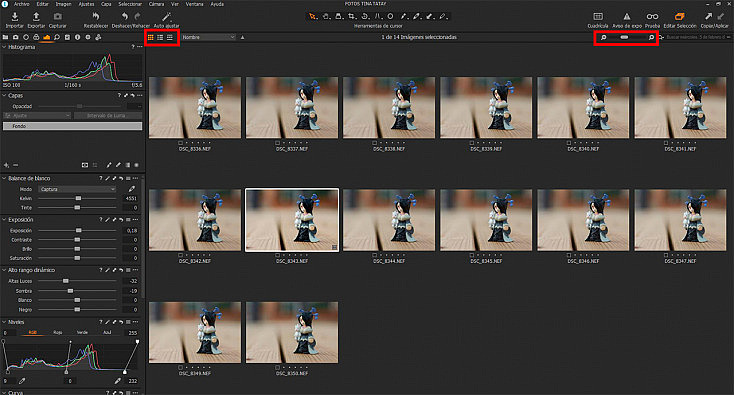Open the Nombre sort dropdown
This screenshot has height=395, width=734.
[x=208, y=37]
